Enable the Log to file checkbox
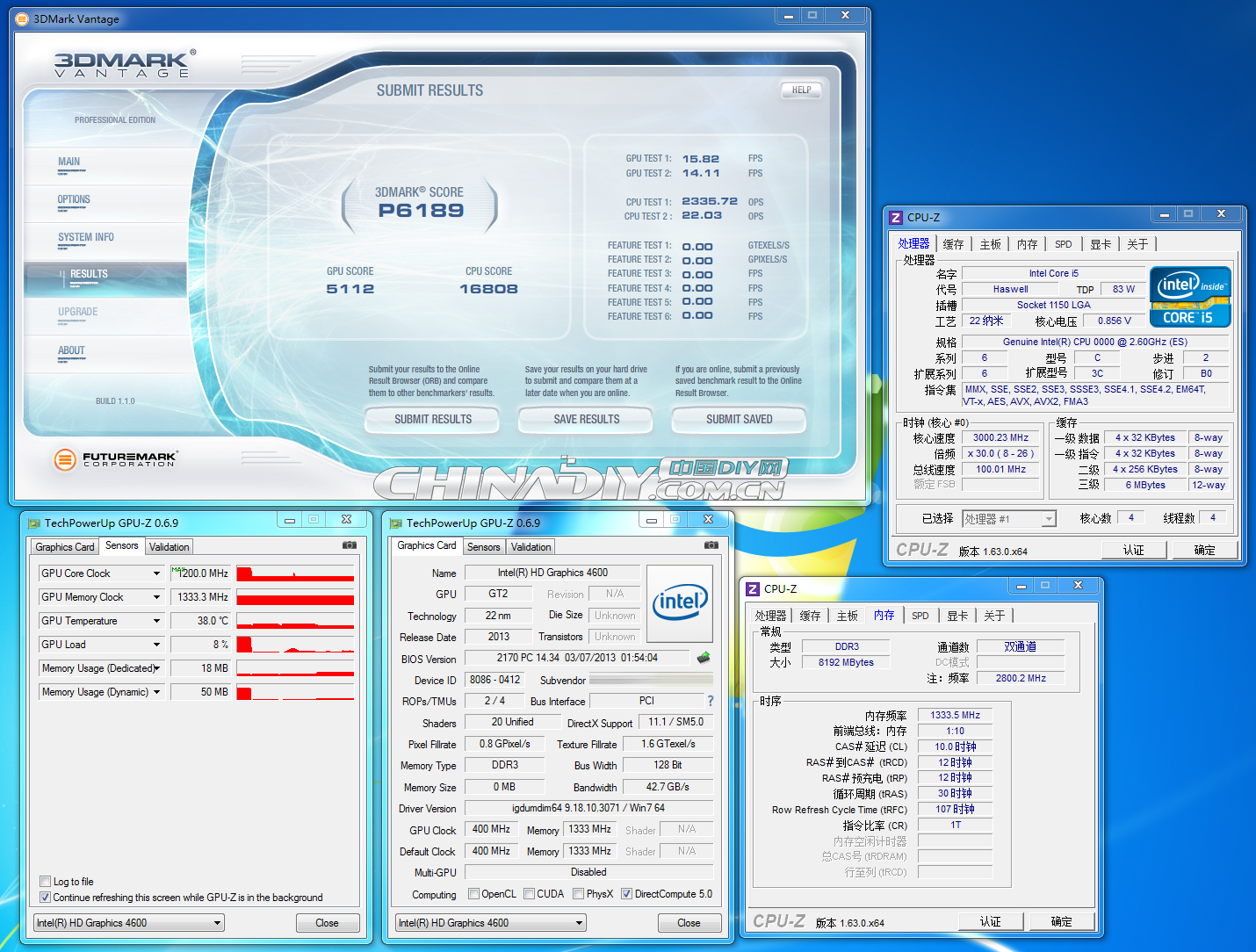Image resolution: width=1256 pixels, height=952 pixels. pyautogui.click(x=45, y=882)
